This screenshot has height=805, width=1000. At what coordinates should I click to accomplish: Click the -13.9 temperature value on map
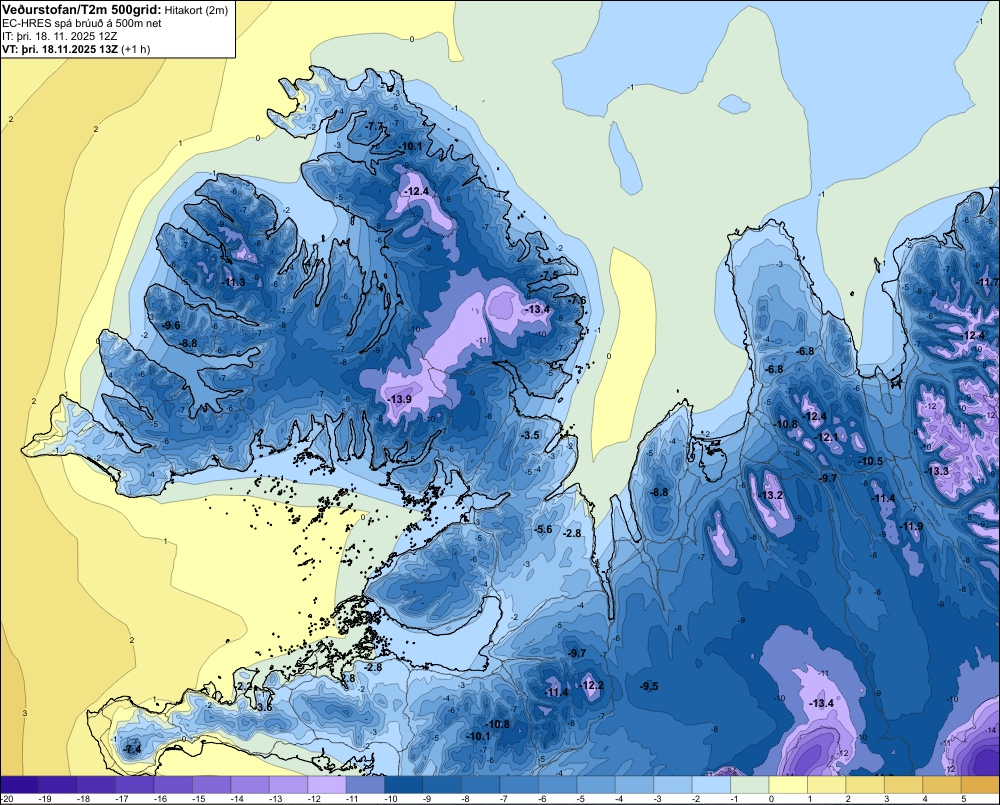(399, 399)
